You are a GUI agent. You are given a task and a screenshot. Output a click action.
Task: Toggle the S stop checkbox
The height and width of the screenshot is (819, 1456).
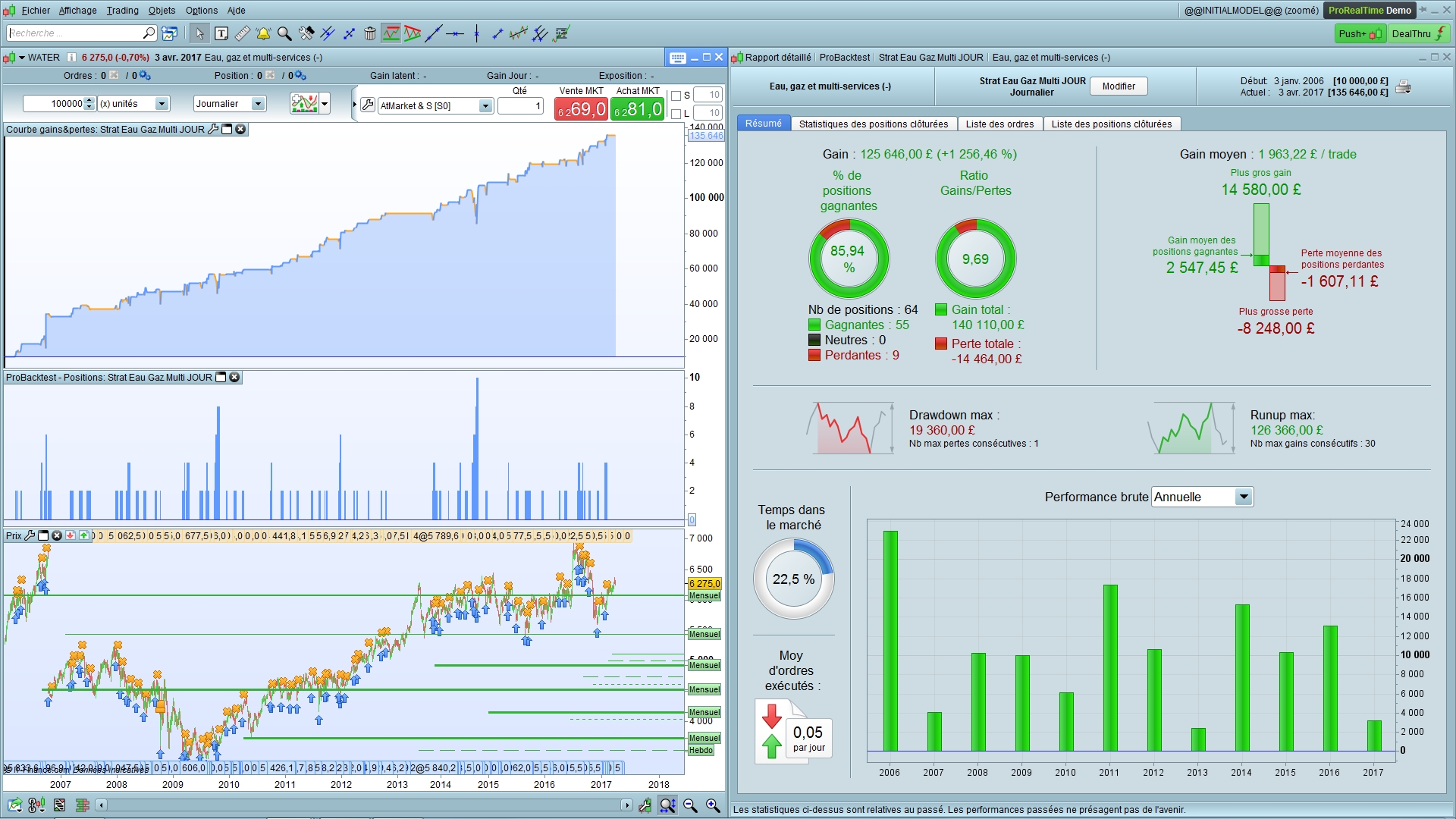[x=676, y=96]
